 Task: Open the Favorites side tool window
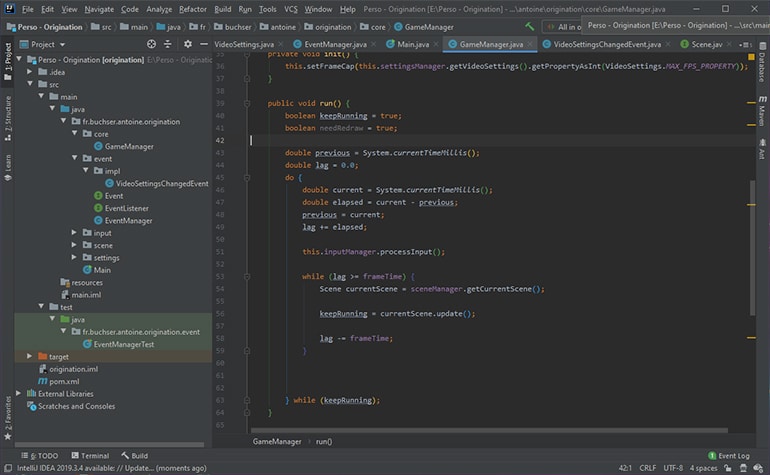click(x=7, y=418)
